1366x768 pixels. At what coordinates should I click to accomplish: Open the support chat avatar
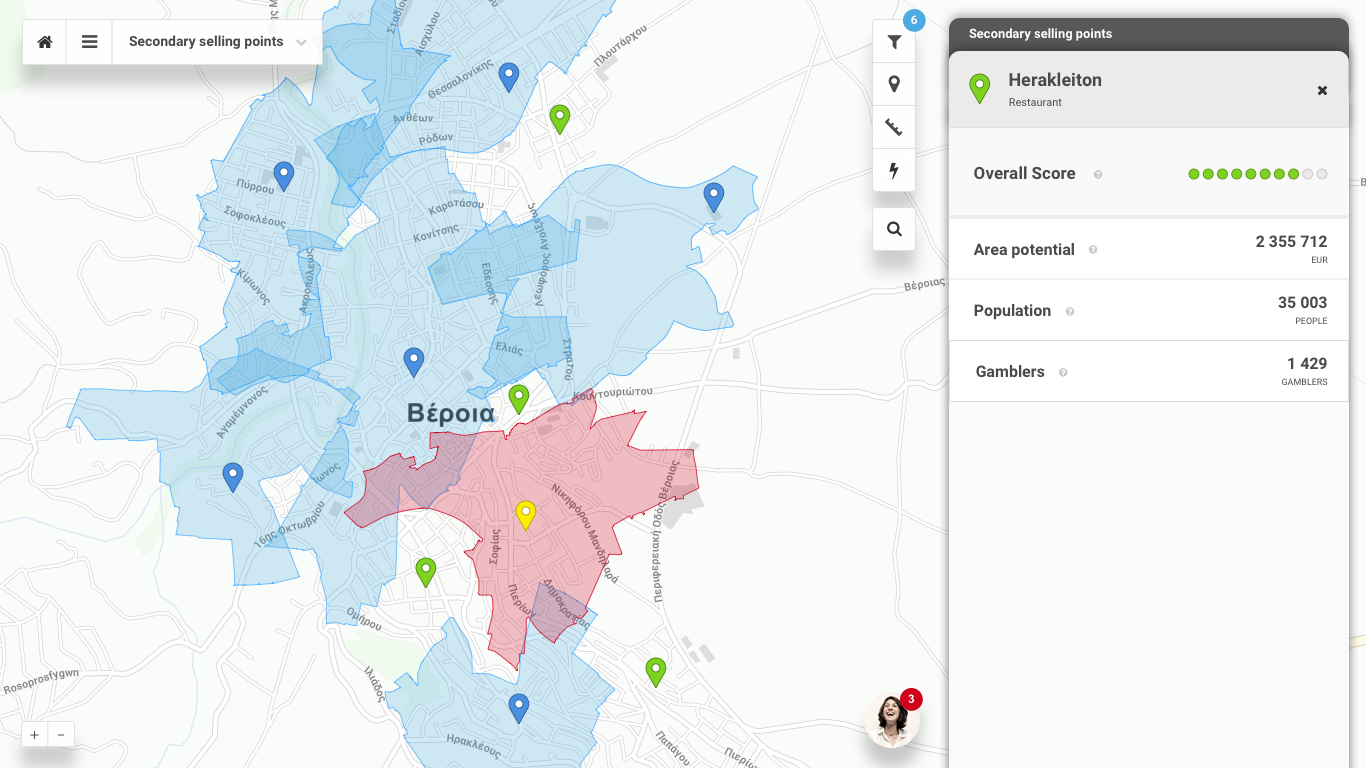tap(892, 720)
